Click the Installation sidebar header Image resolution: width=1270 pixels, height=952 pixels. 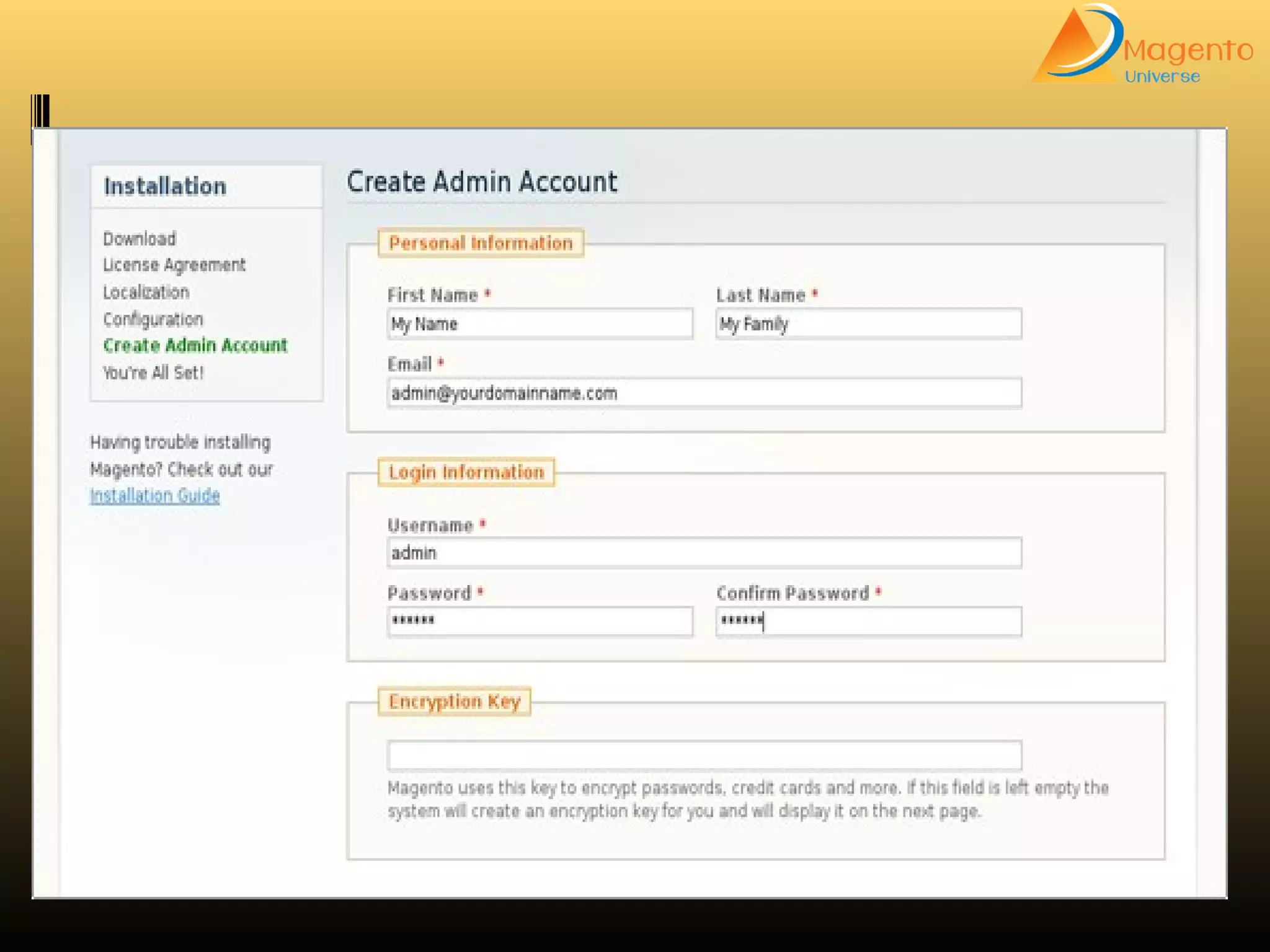tap(165, 187)
